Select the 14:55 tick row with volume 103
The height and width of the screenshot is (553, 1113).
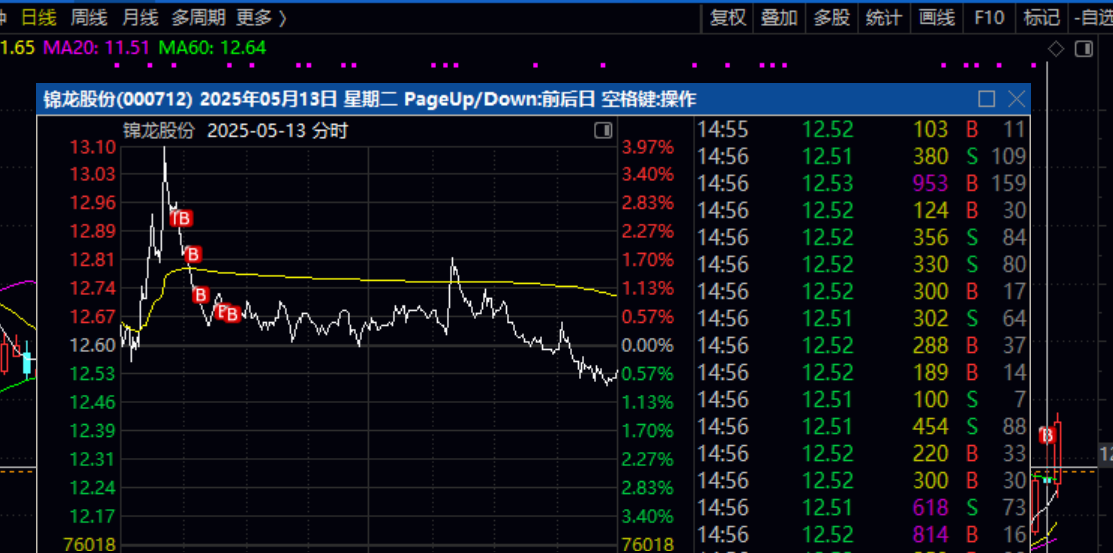point(862,129)
